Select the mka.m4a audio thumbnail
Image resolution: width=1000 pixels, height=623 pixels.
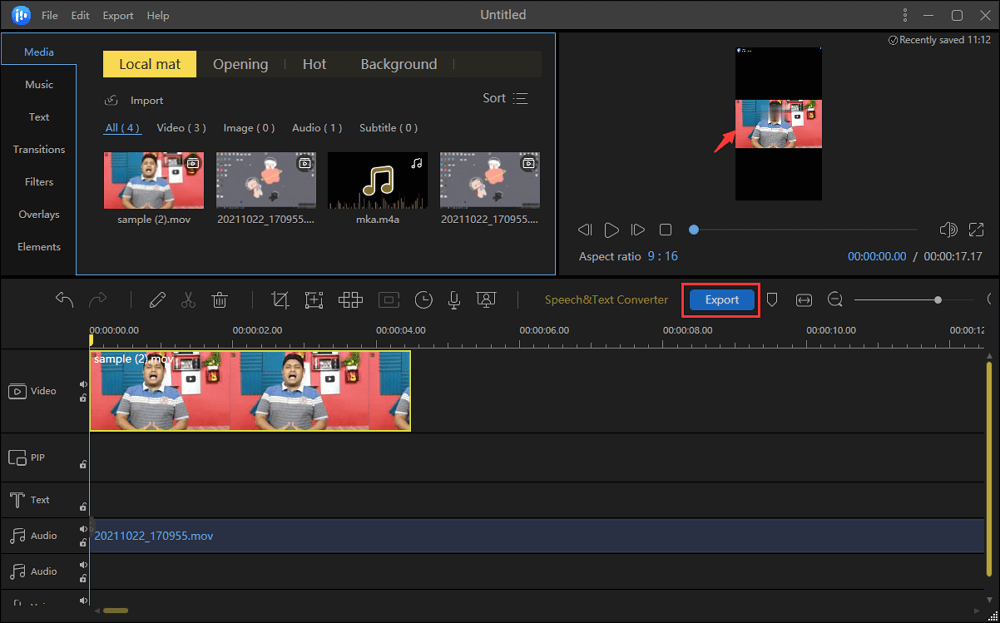pos(377,181)
